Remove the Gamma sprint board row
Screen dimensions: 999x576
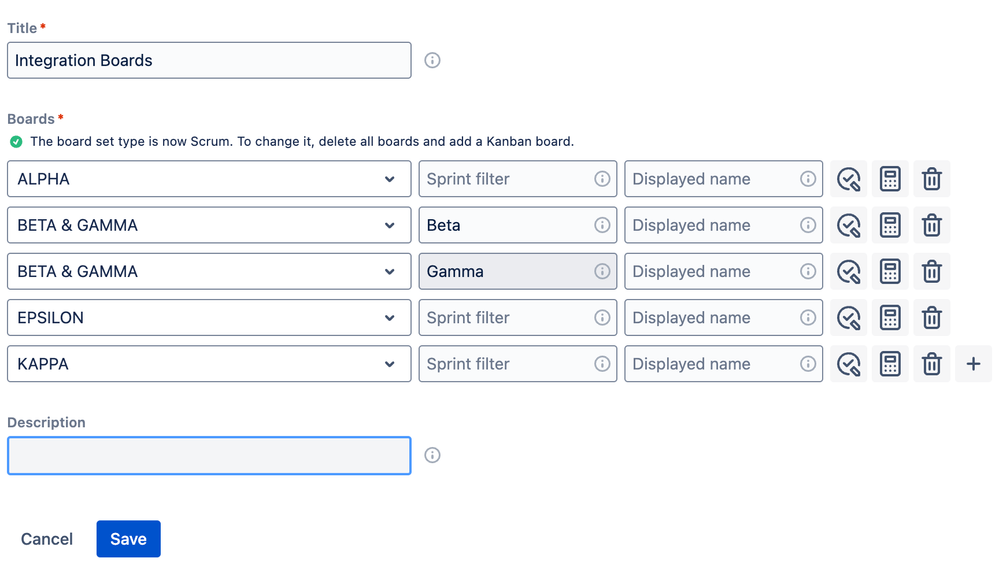coord(931,271)
